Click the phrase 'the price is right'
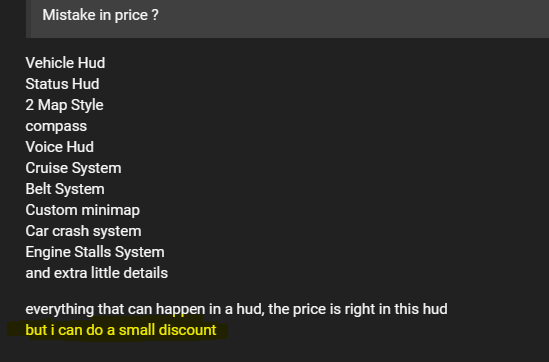The width and height of the screenshot is (549, 362). [x=322, y=309]
